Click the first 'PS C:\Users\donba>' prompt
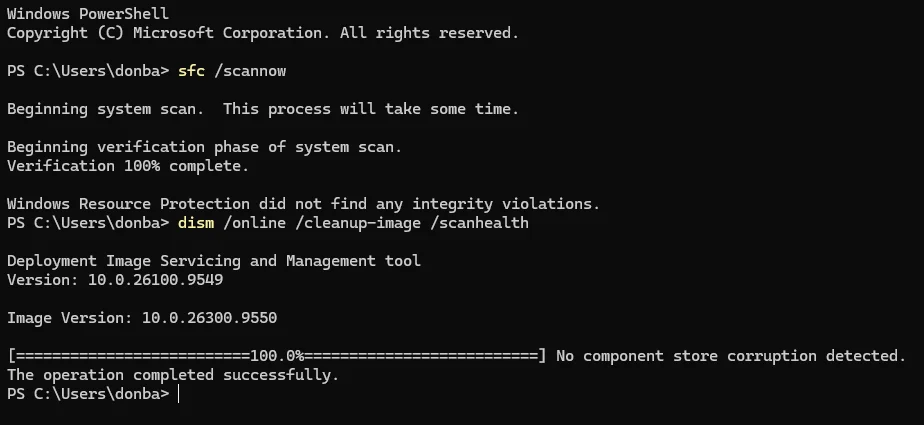Viewport: 924px width, 425px height. tap(88, 71)
